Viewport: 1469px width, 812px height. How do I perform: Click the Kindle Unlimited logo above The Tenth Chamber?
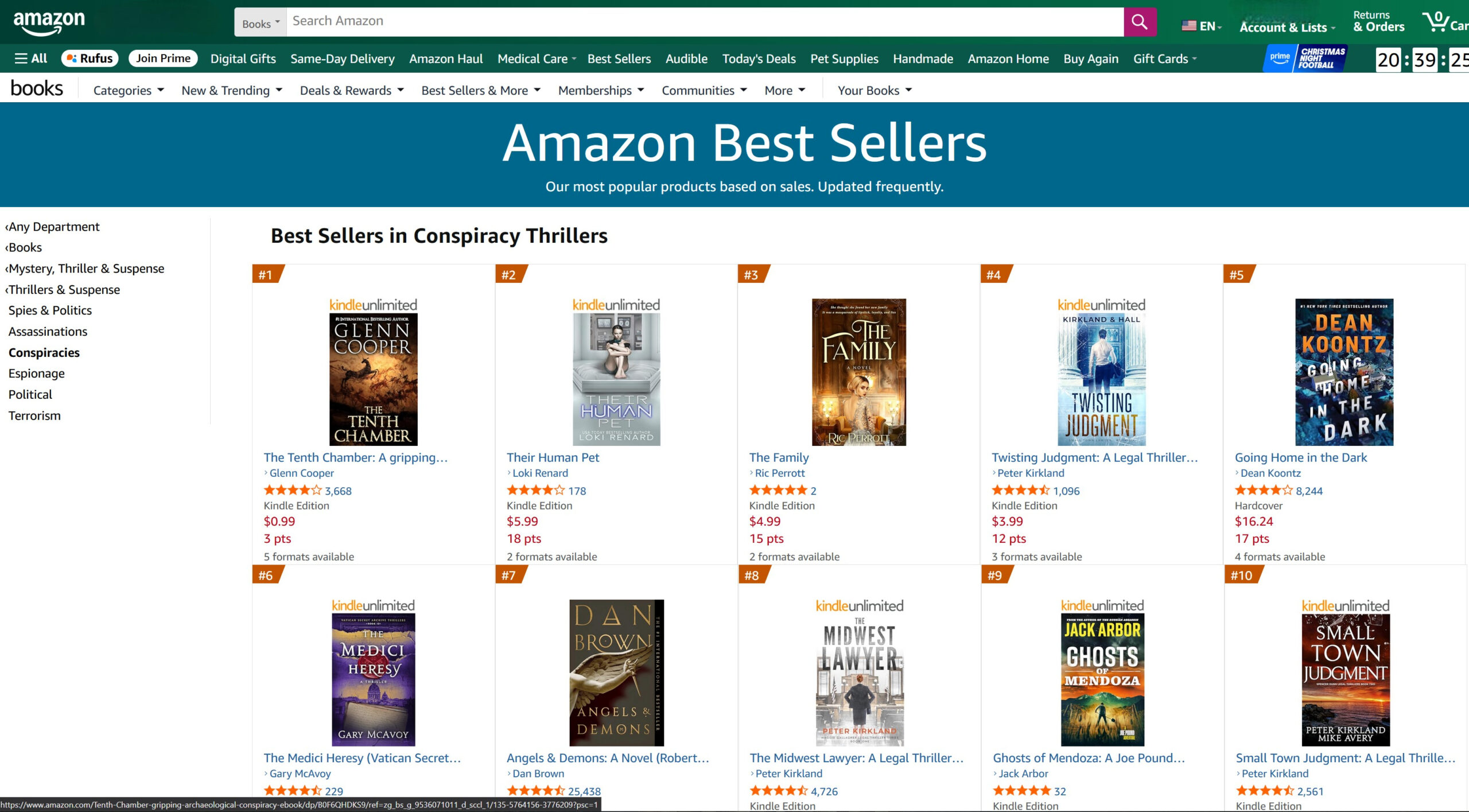pyautogui.click(x=372, y=305)
